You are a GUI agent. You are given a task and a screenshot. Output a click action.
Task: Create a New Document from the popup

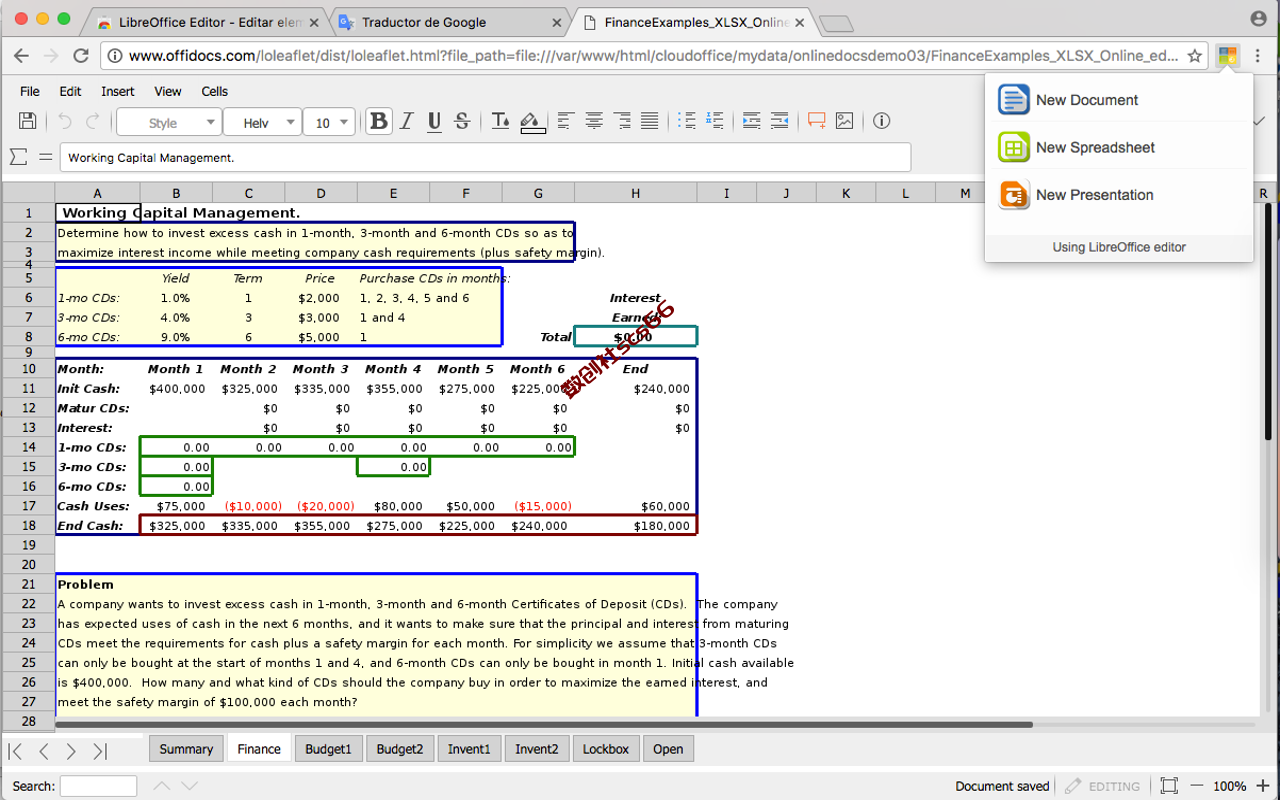(x=1119, y=100)
